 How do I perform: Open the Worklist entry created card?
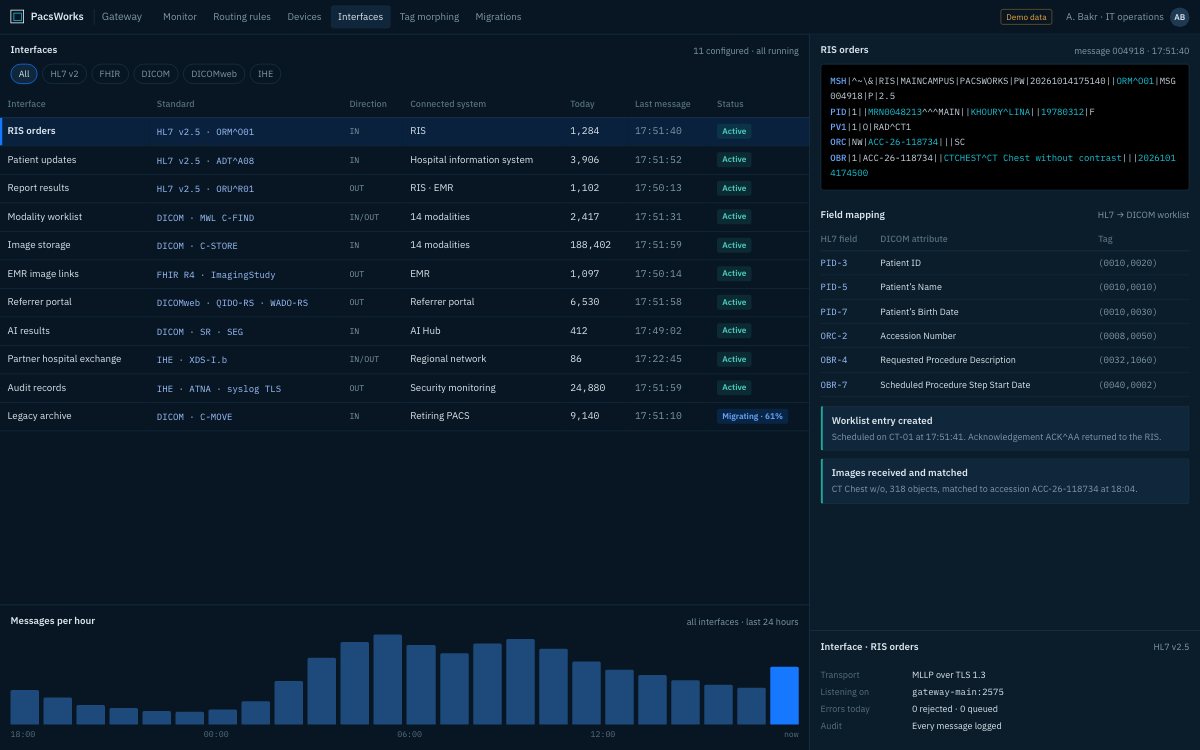click(x=1005, y=428)
